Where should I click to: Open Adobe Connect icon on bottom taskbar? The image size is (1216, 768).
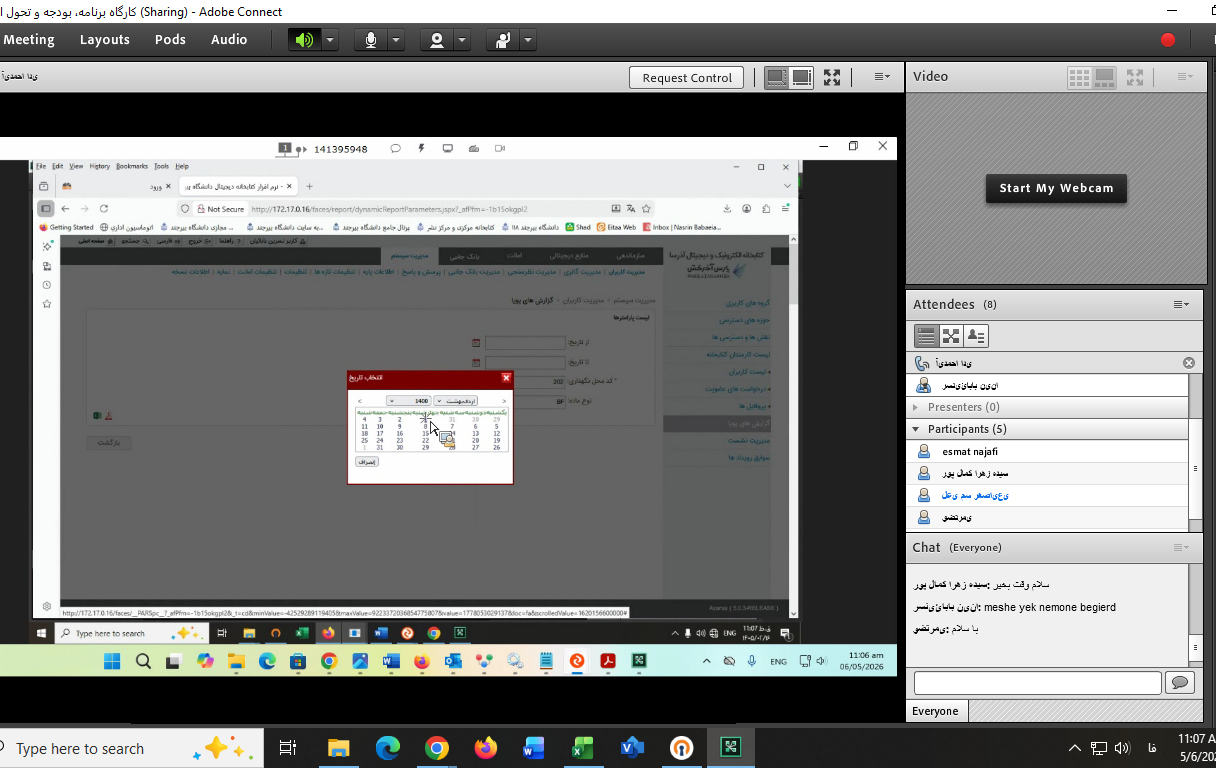tap(731, 749)
